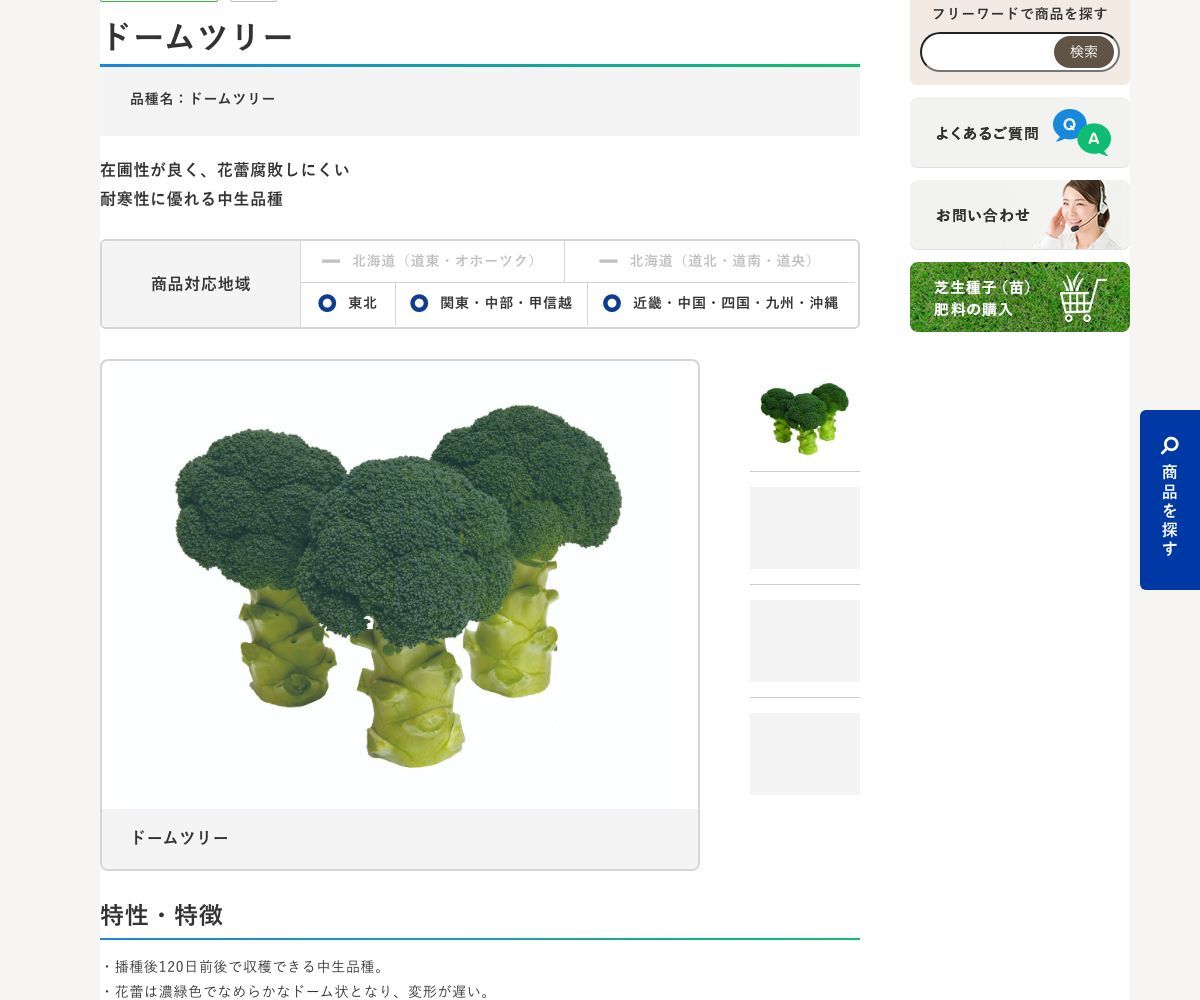The width and height of the screenshot is (1200, 1000).
Task: Select the second empty thumbnail slot
Action: 805,528
